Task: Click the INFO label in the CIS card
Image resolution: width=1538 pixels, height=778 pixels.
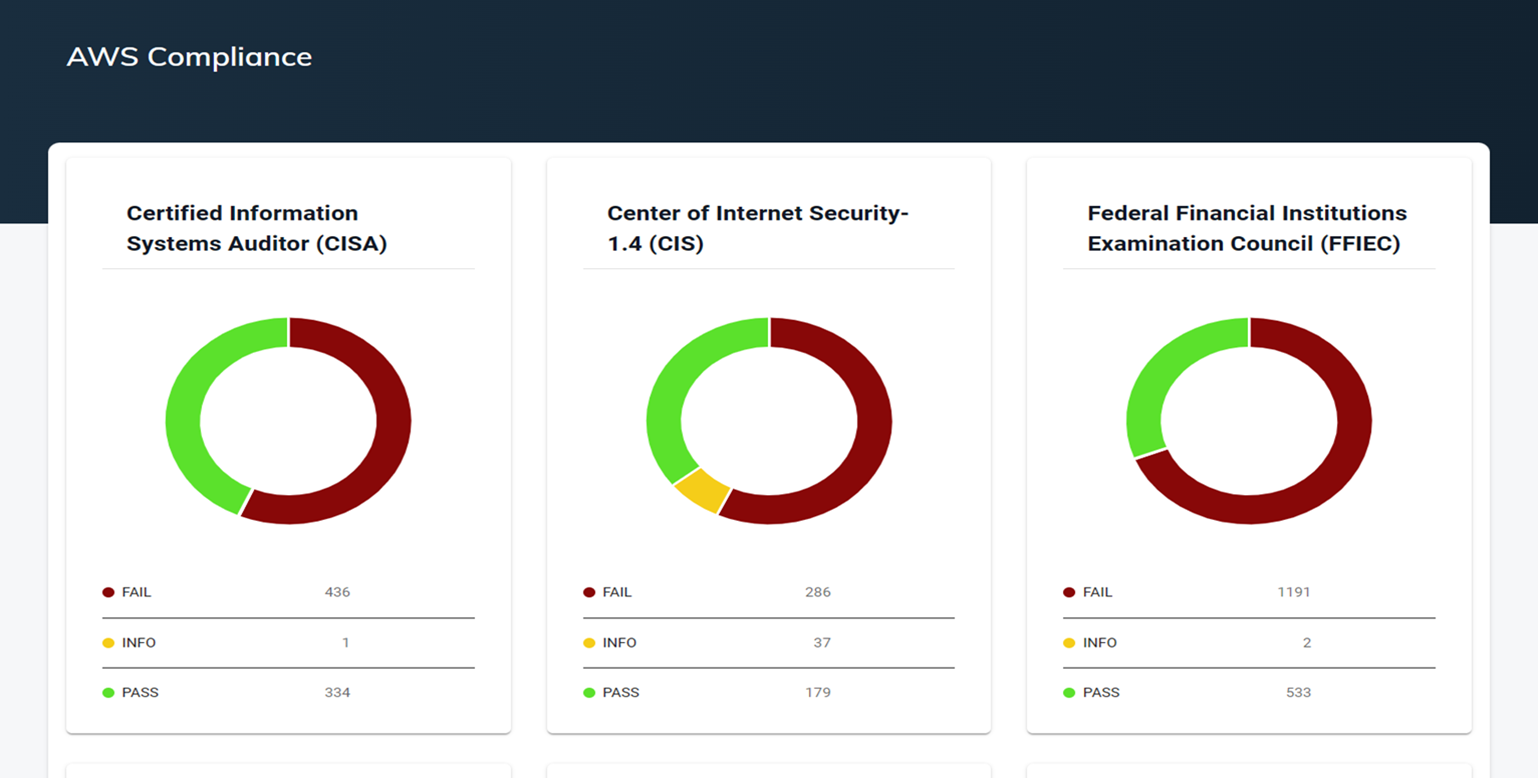Action: (620, 642)
